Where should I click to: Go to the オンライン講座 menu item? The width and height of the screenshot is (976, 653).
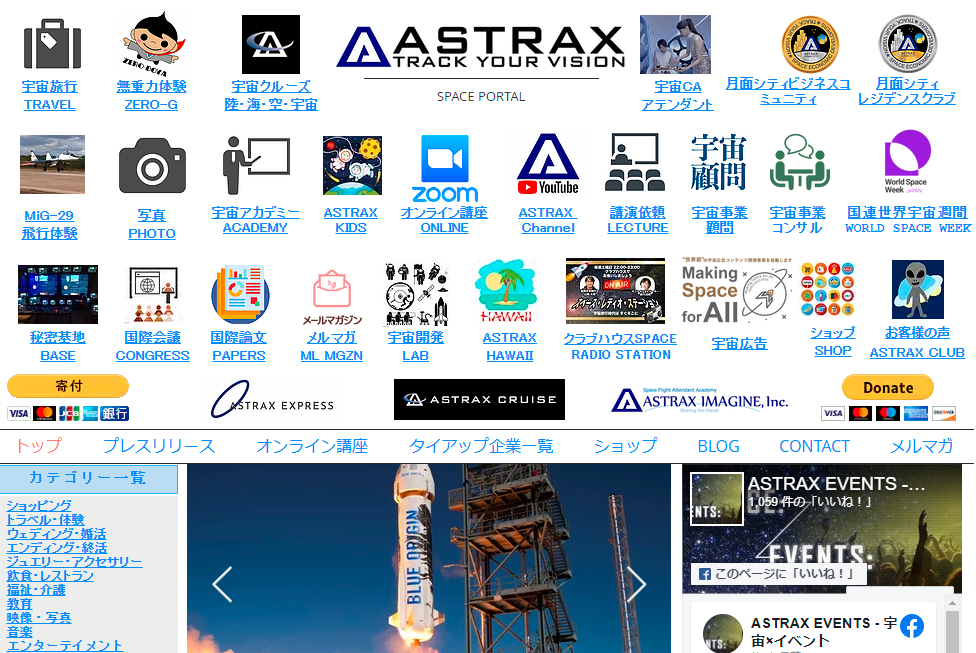click(312, 446)
